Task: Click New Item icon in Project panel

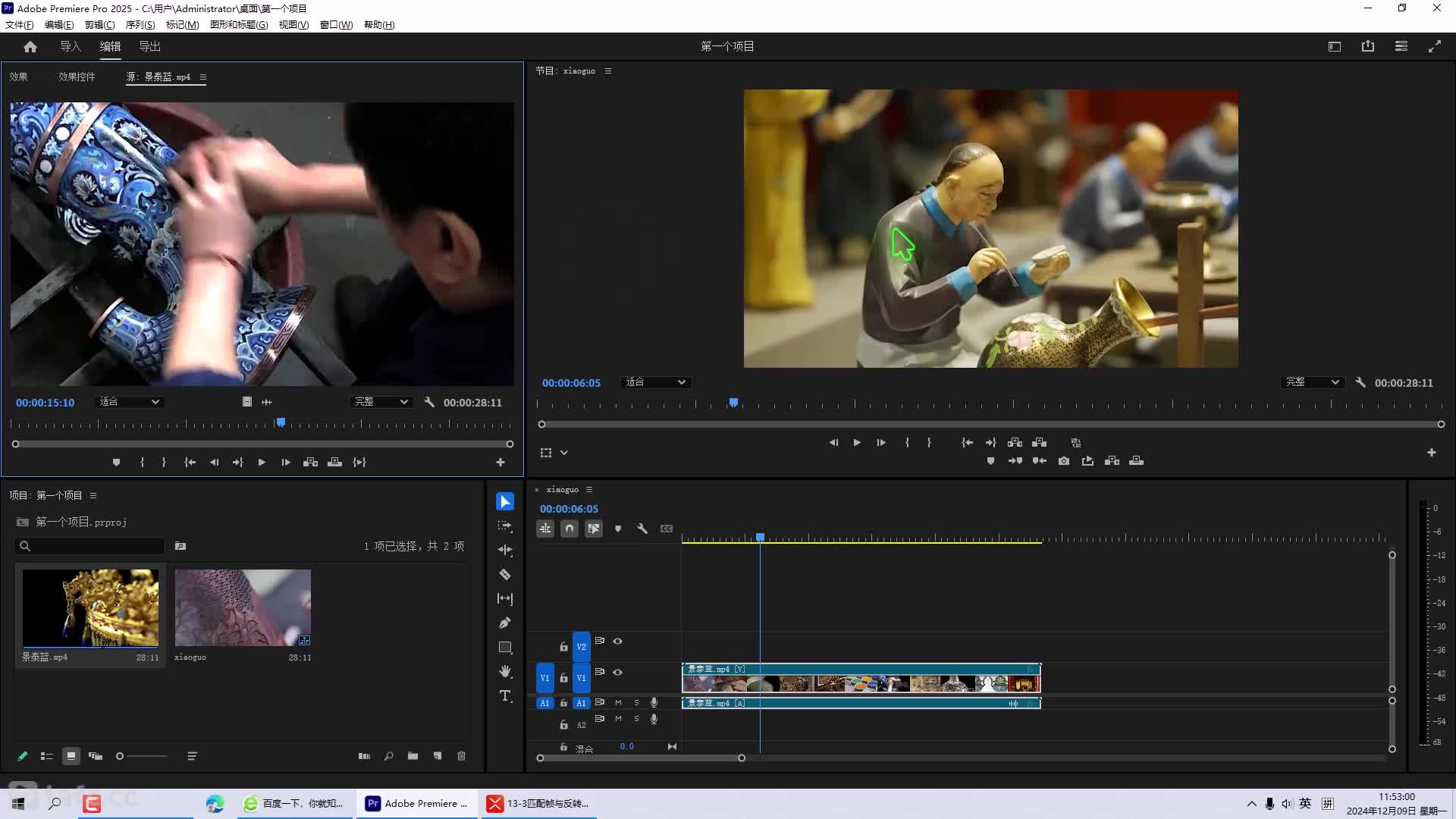Action: (438, 757)
